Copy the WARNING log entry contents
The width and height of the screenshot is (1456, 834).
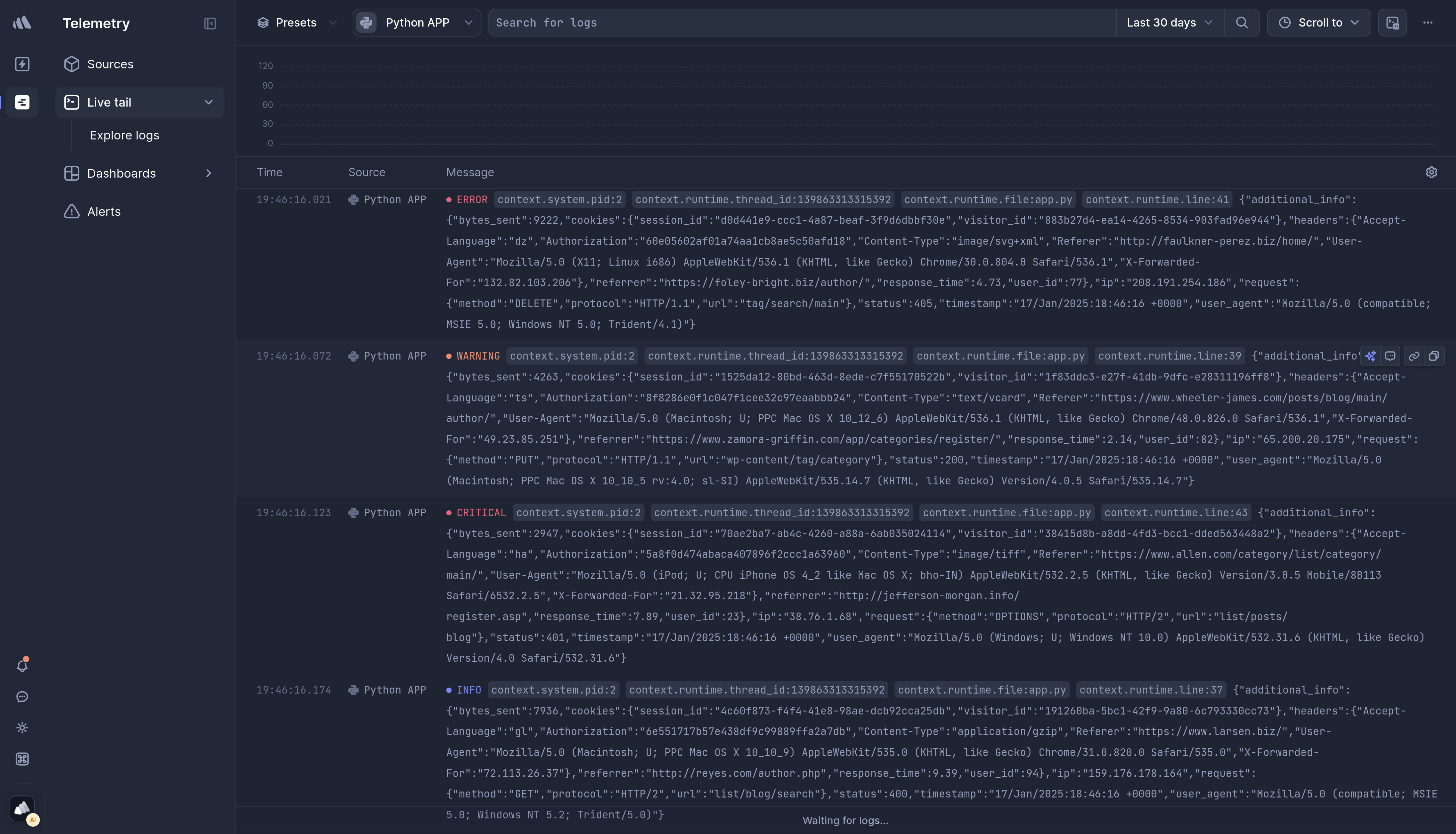click(x=1435, y=356)
